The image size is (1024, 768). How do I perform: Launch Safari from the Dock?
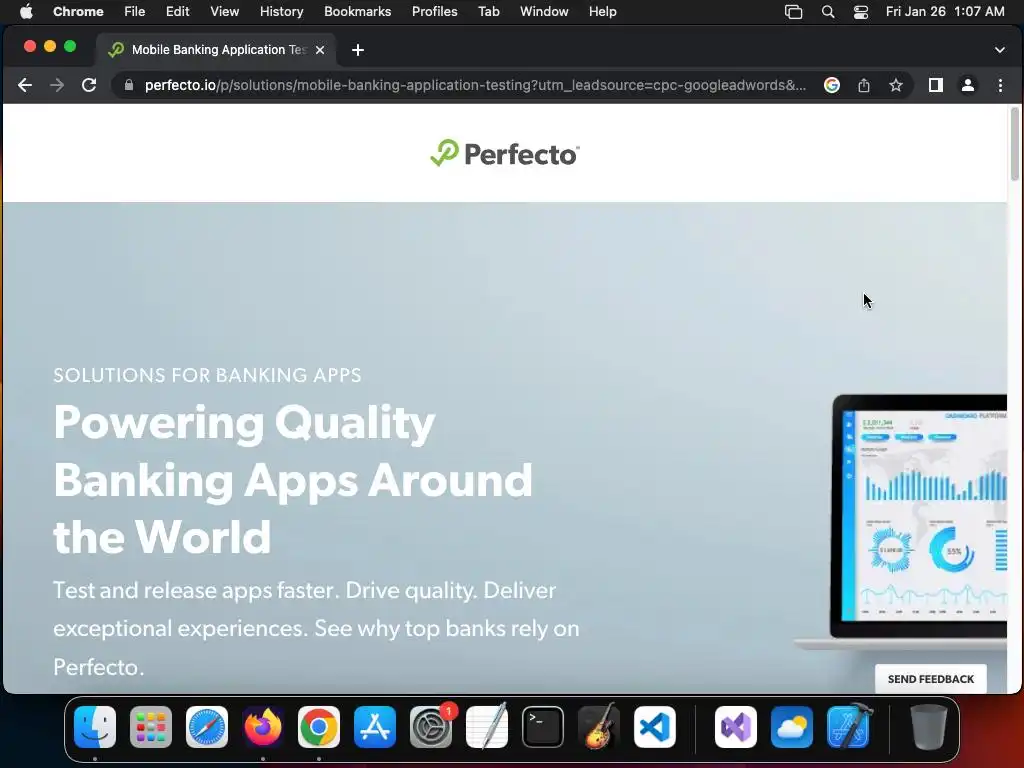click(x=207, y=726)
